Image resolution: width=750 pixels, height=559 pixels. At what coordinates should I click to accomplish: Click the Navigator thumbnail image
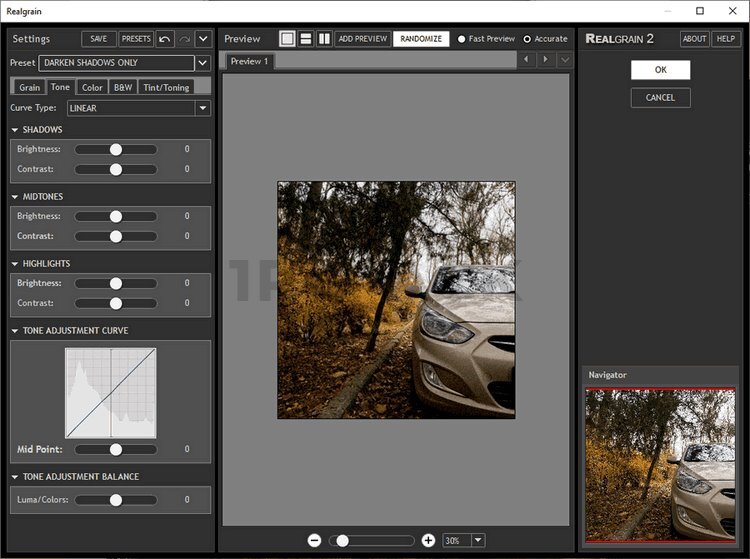[659, 463]
